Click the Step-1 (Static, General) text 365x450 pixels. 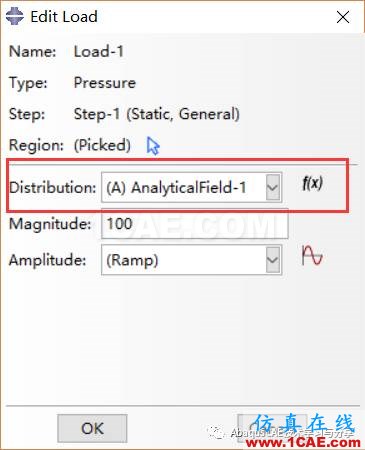coord(157,114)
